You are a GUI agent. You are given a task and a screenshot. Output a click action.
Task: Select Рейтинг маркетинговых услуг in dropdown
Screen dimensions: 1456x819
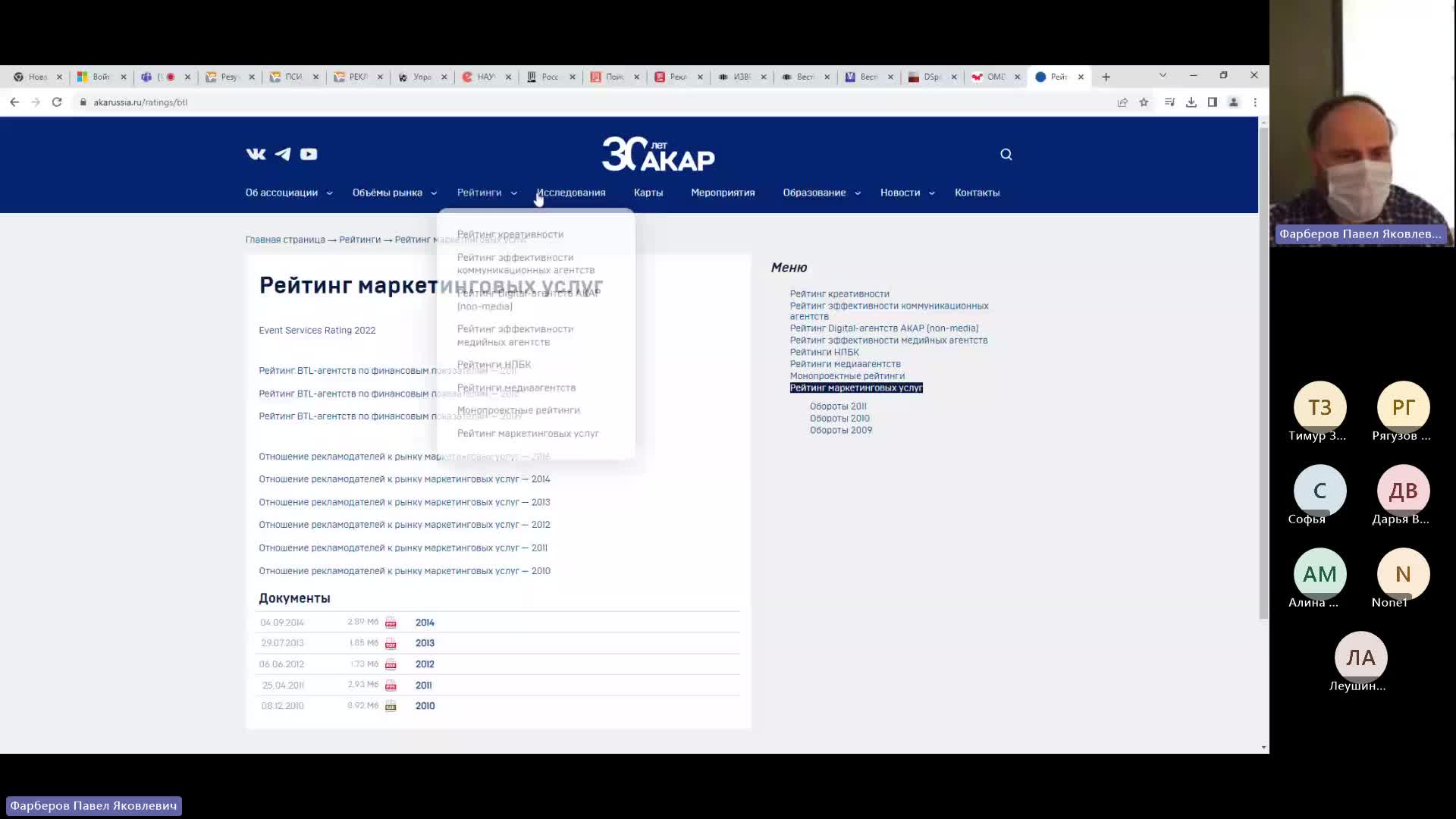(x=528, y=434)
